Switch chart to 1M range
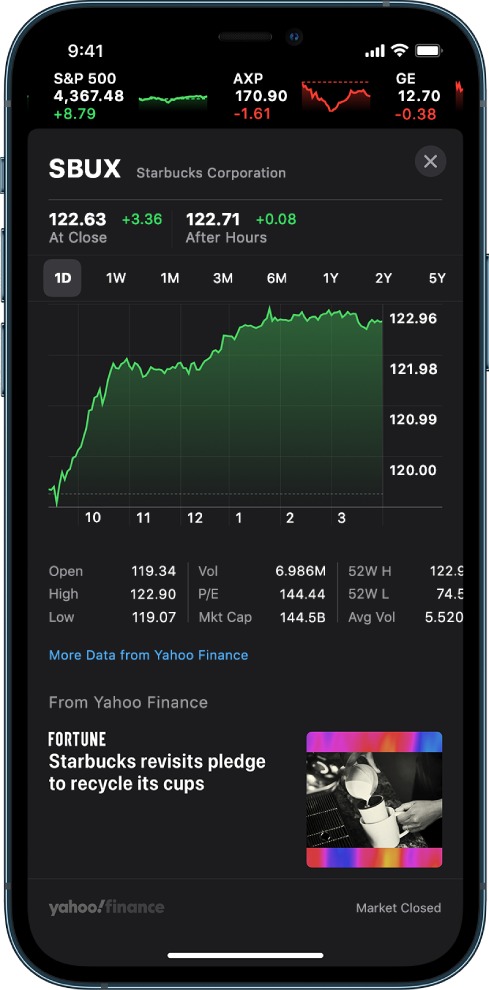 (x=169, y=278)
